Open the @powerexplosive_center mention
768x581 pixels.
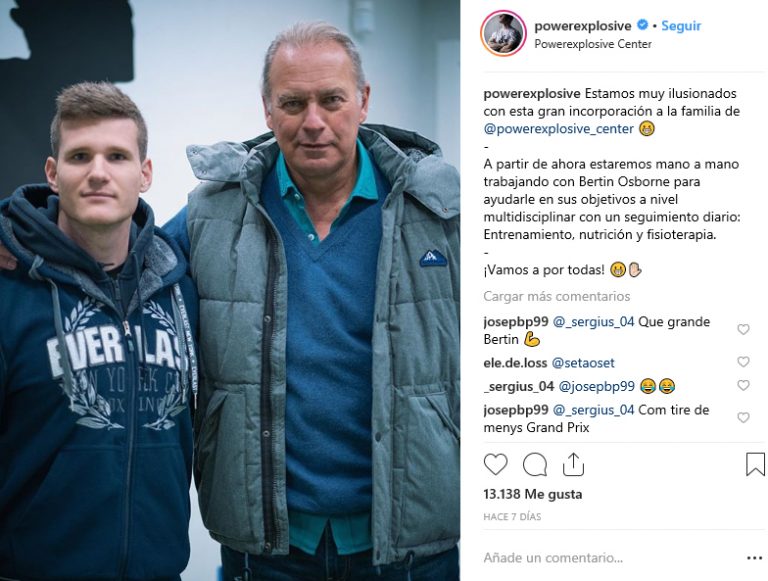point(558,129)
